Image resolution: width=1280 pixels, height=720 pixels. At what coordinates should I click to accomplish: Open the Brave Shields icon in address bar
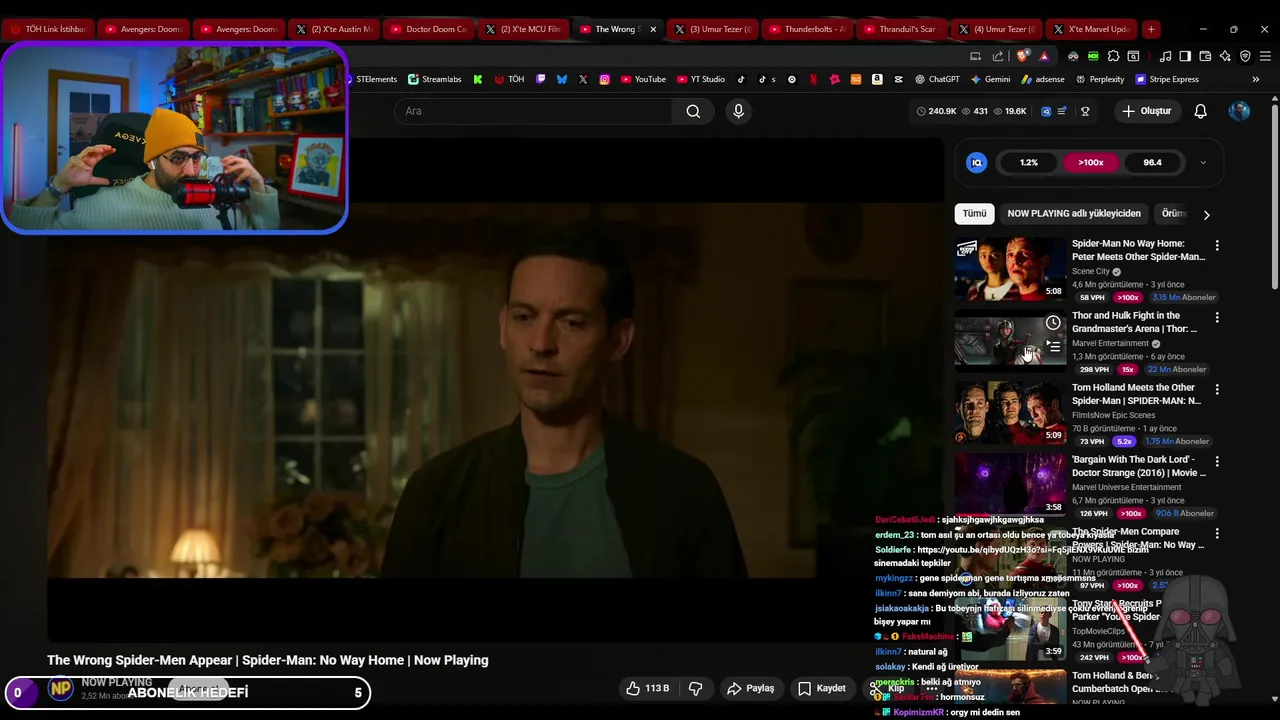tap(1022, 56)
